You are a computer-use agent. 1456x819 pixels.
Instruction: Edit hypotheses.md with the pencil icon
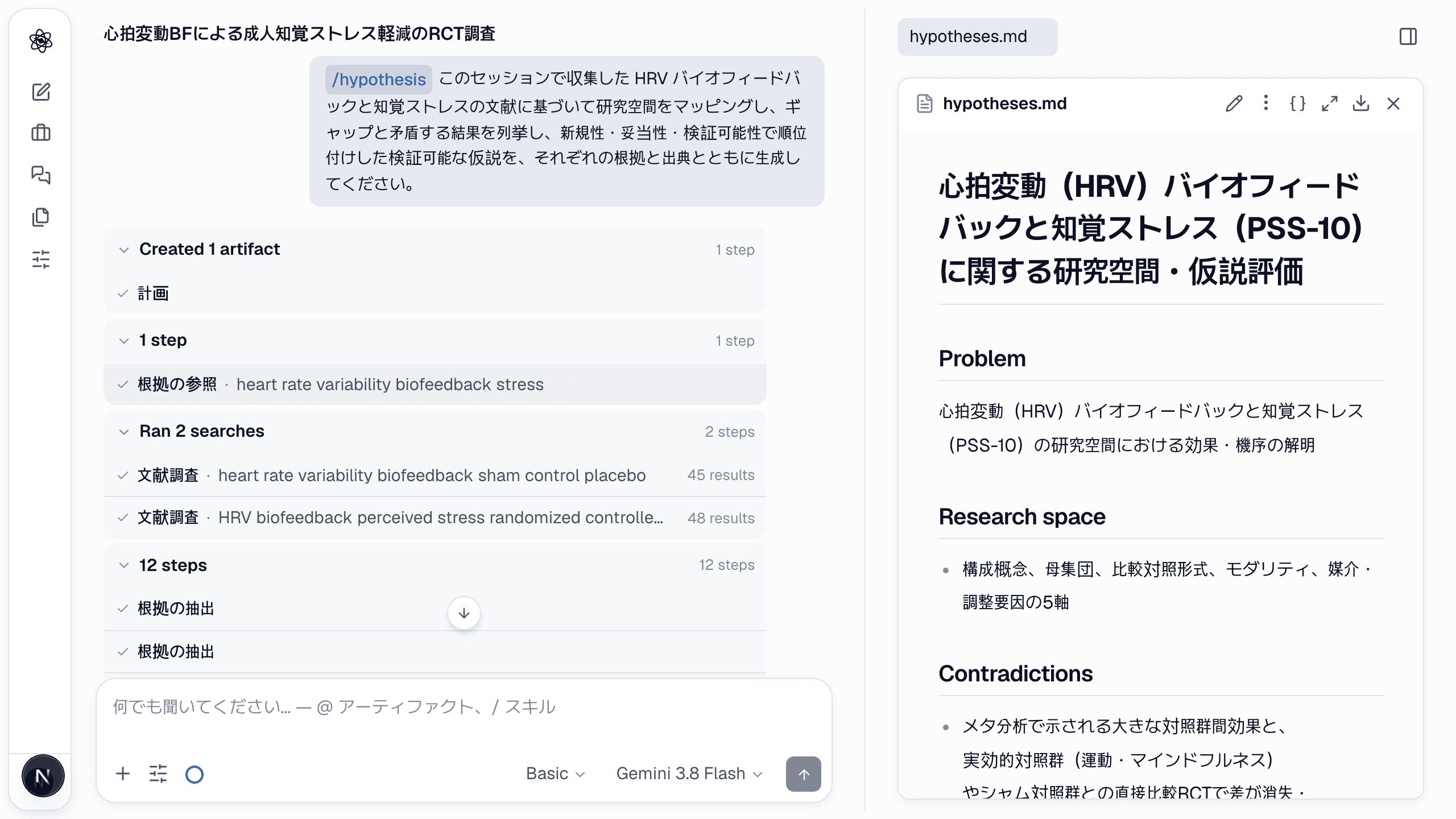[x=1234, y=104]
